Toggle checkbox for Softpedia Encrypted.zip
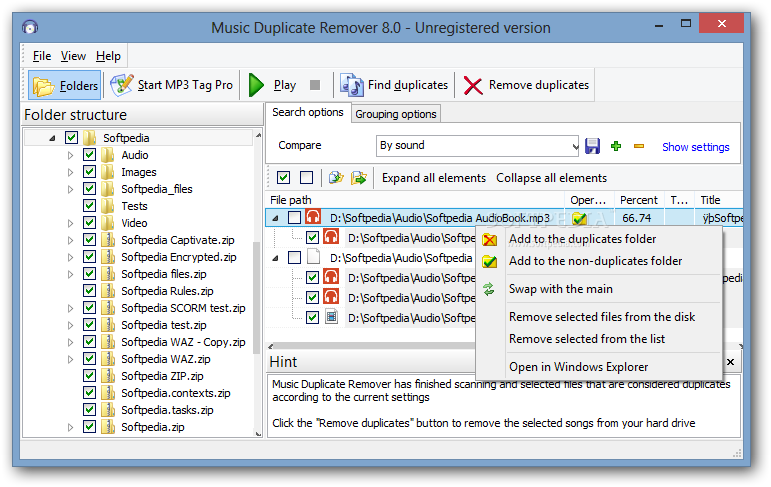771x487 pixels. coord(89,257)
